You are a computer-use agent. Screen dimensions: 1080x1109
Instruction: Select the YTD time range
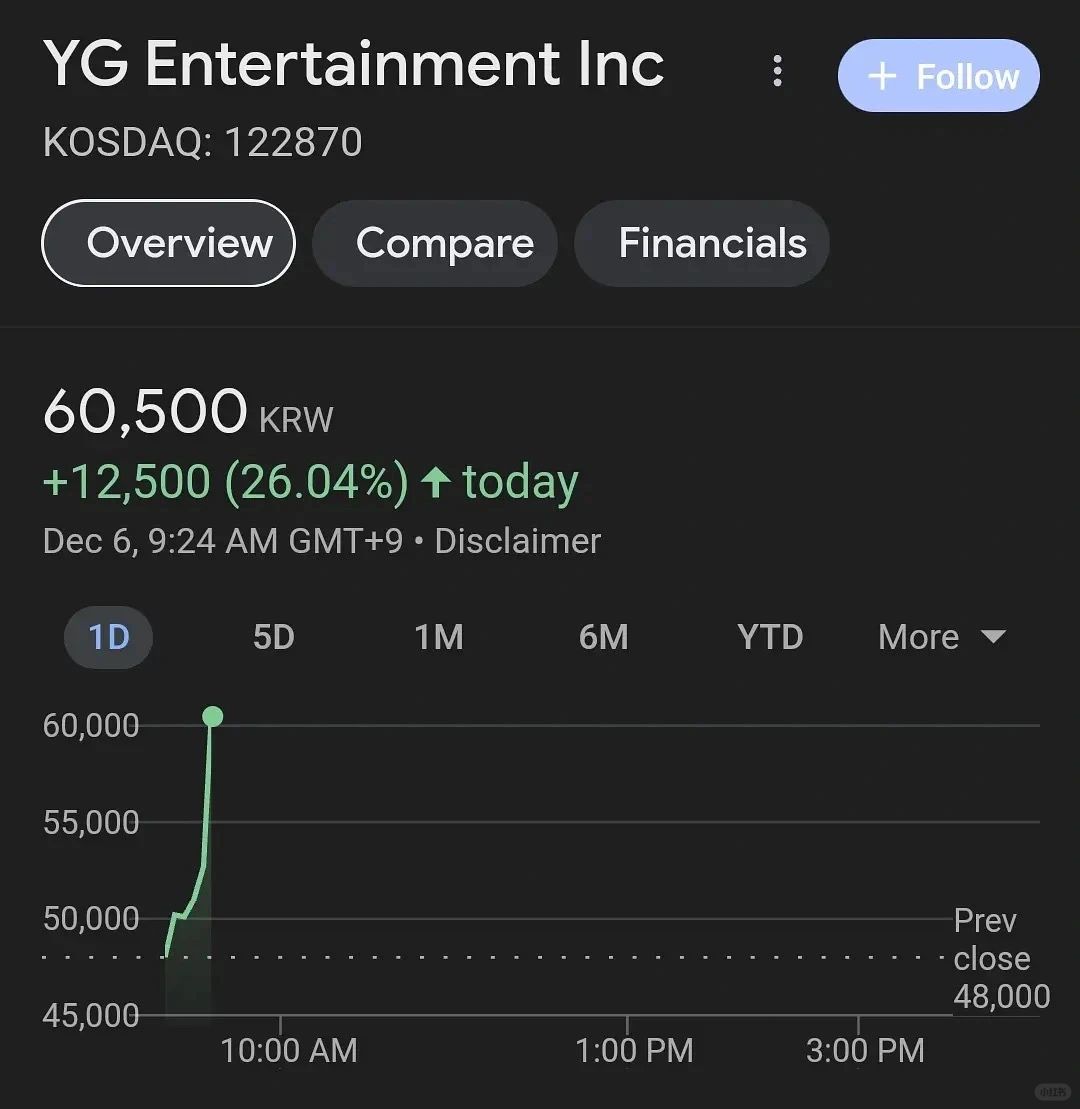point(770,637)
